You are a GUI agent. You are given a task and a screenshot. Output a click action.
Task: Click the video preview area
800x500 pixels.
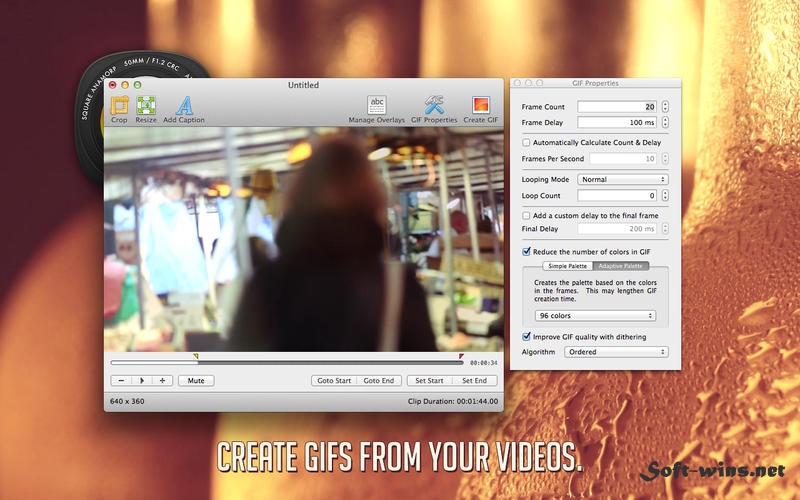click(x=304, y=239)
